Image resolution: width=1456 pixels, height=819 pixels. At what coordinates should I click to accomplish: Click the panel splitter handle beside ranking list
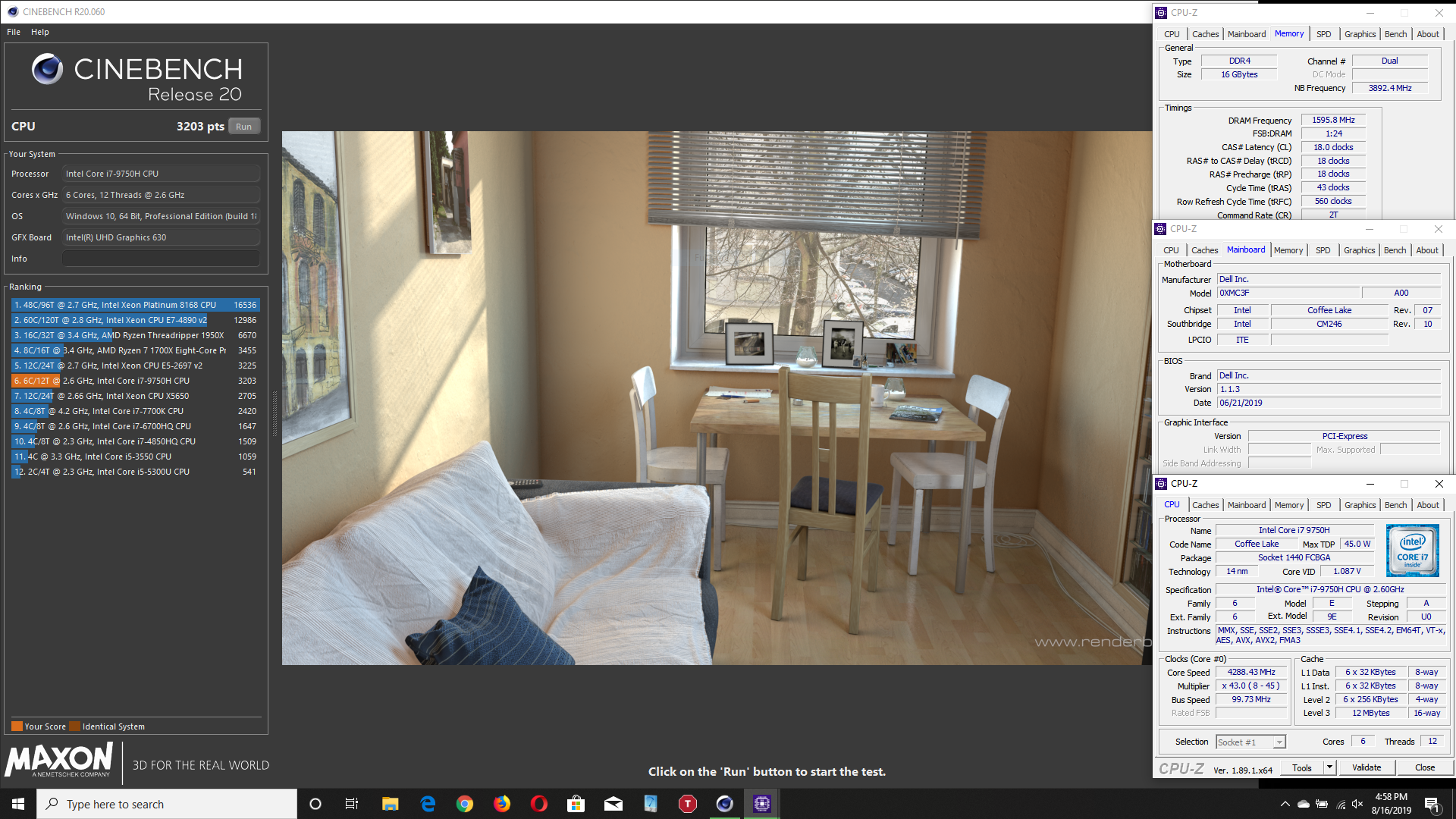pos(275,413)
